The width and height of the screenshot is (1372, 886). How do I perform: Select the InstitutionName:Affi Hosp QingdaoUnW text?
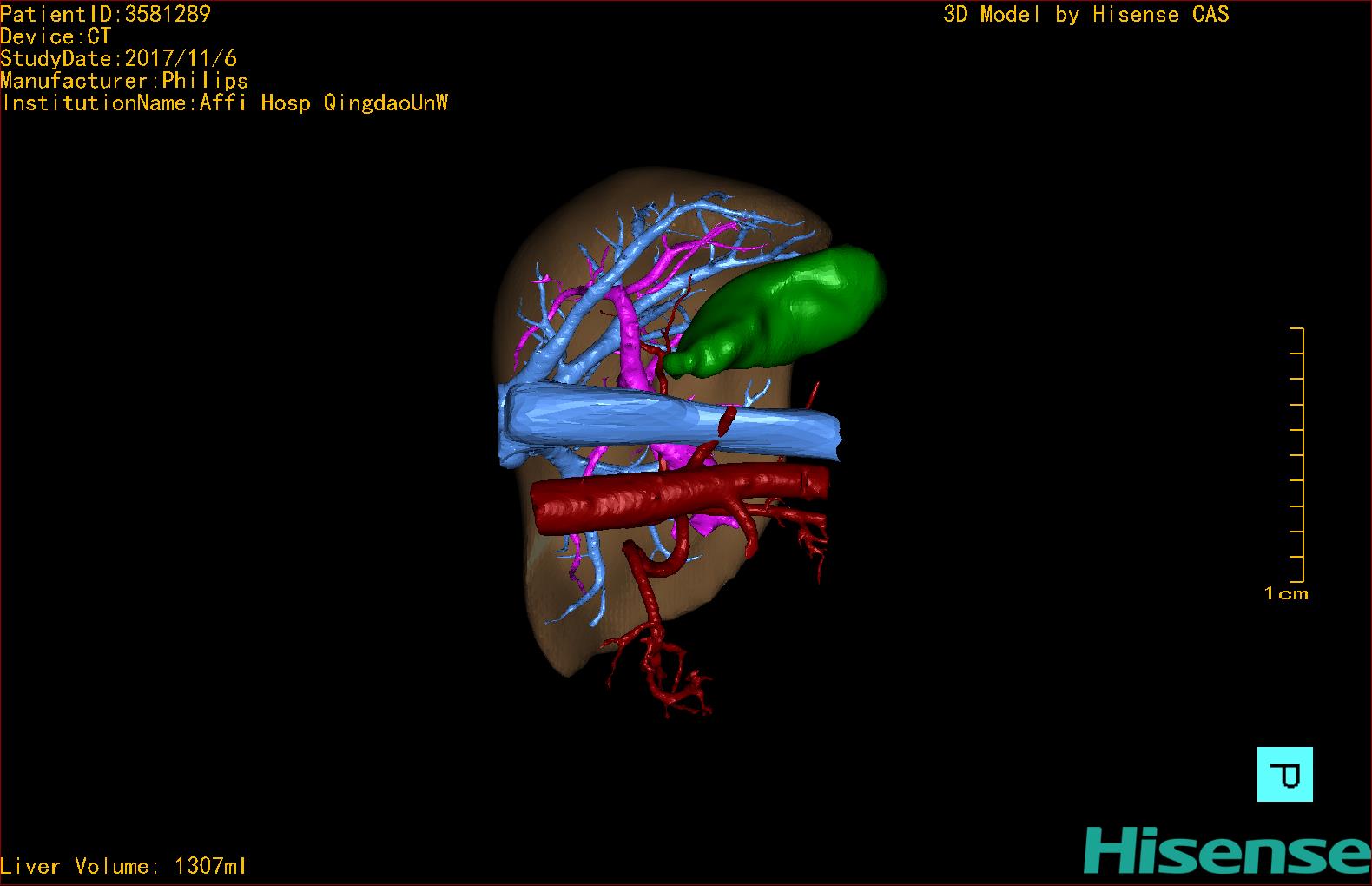pyautogui.click(x=224, y=103)
